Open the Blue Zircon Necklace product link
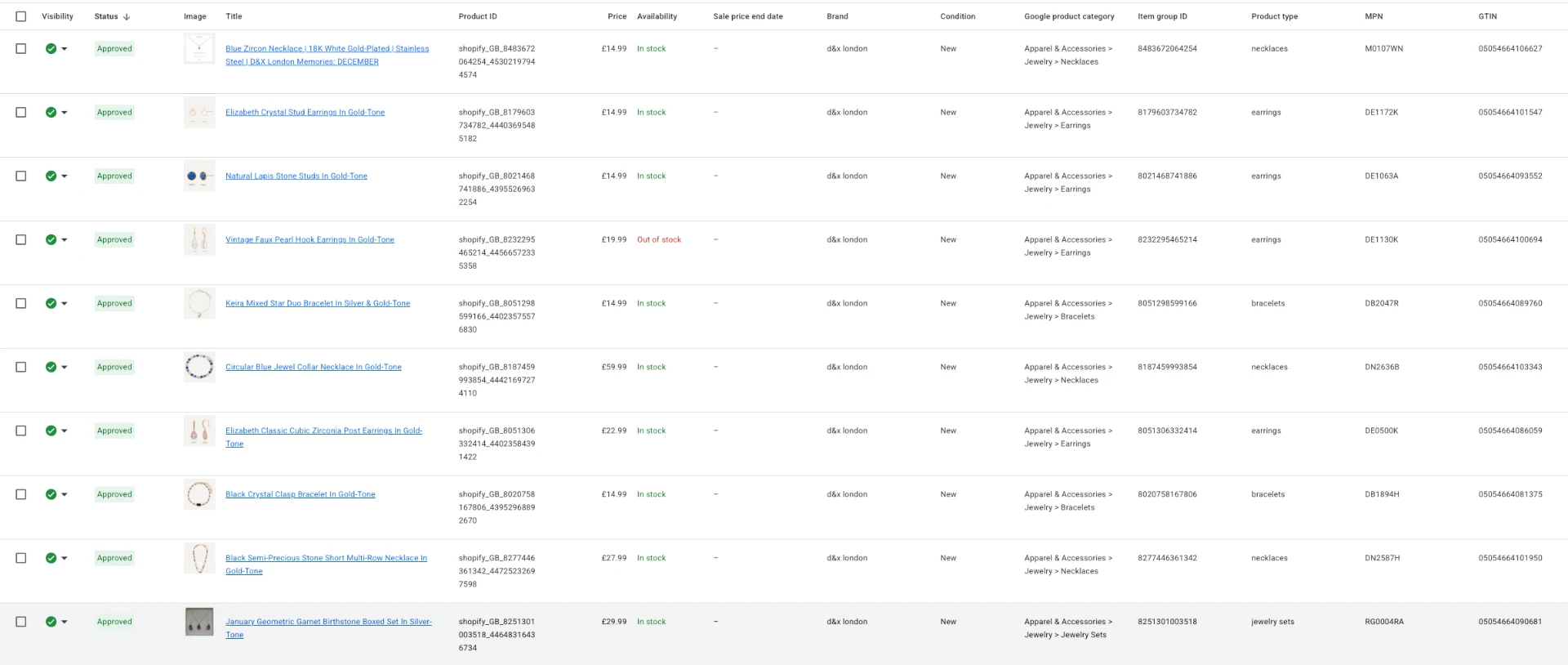Image resolution: width=1568 pixels, height=665 pixels. tap(327, 56)
